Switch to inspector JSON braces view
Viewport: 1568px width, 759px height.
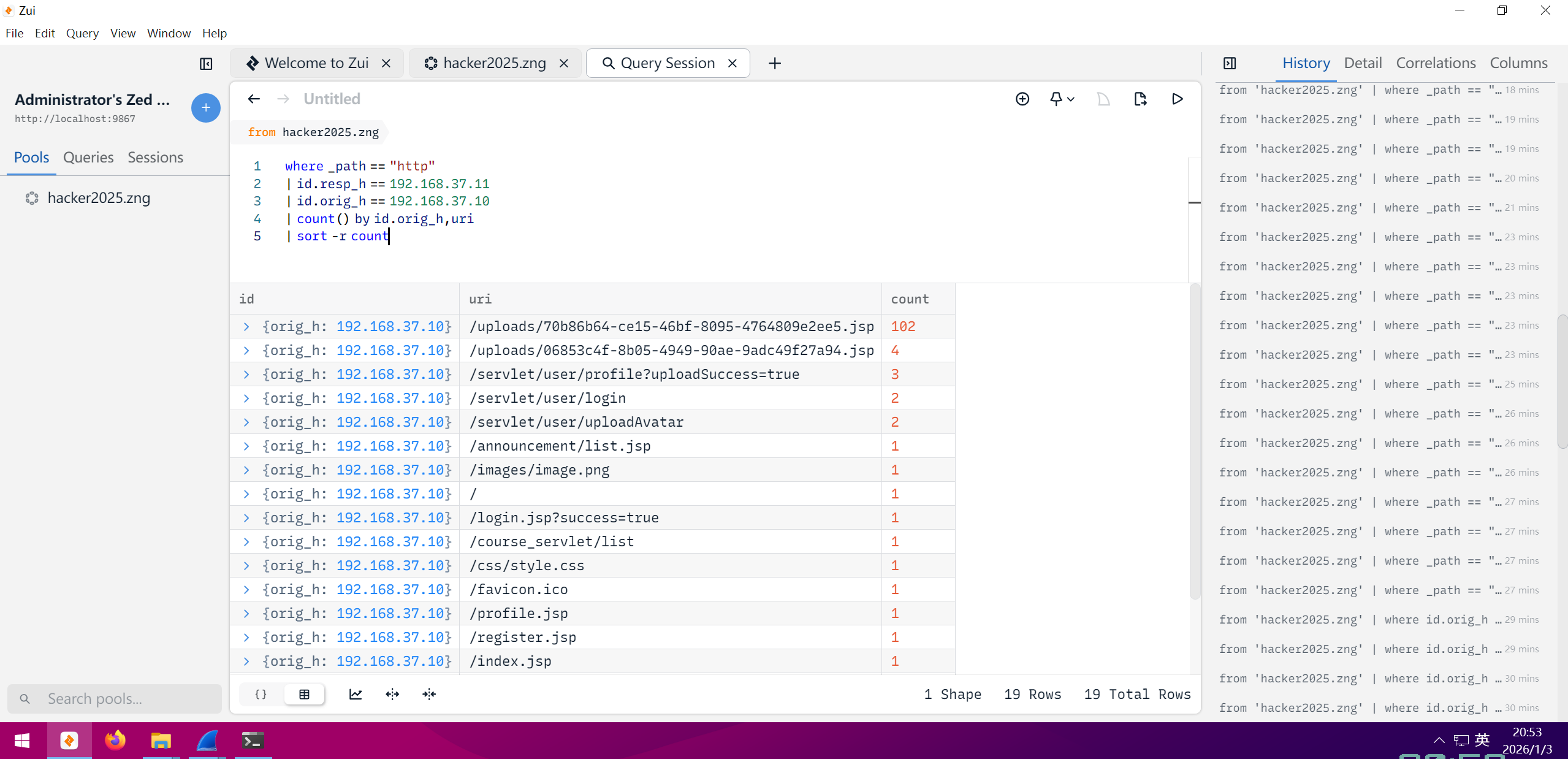pyautogui.click(x=261, y=694)
